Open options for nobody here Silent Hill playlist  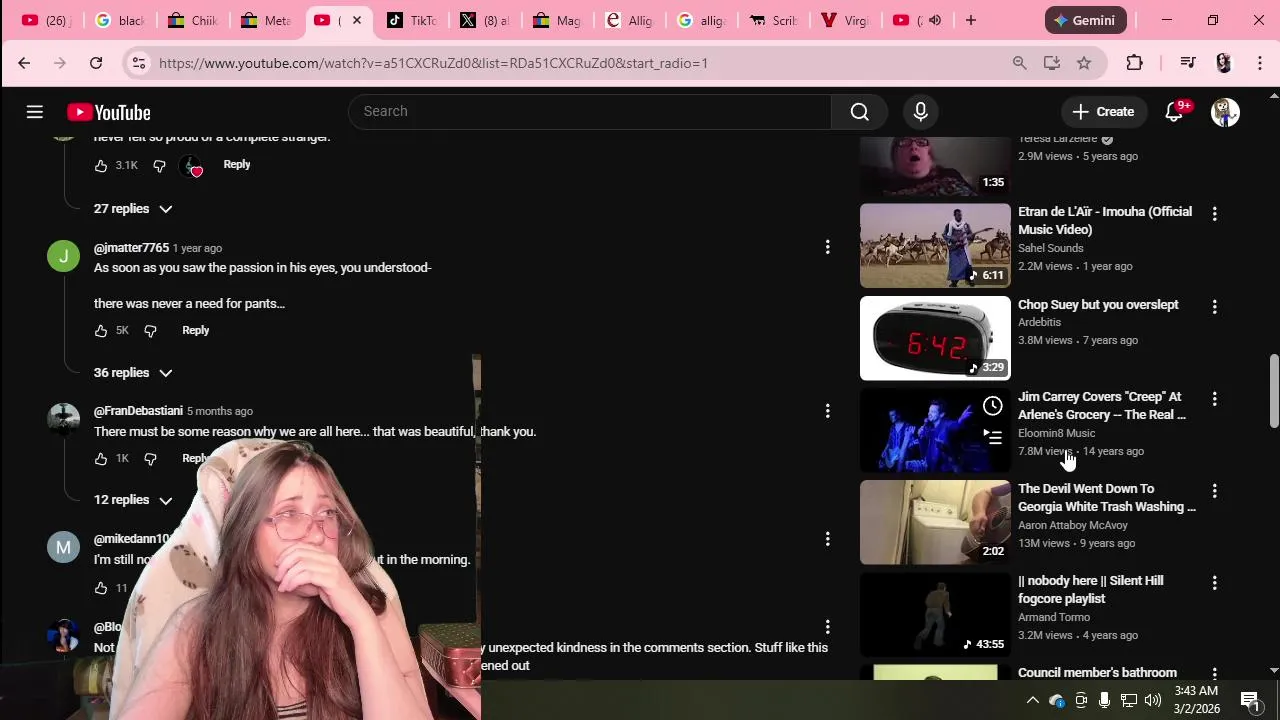pos(1214,582)
